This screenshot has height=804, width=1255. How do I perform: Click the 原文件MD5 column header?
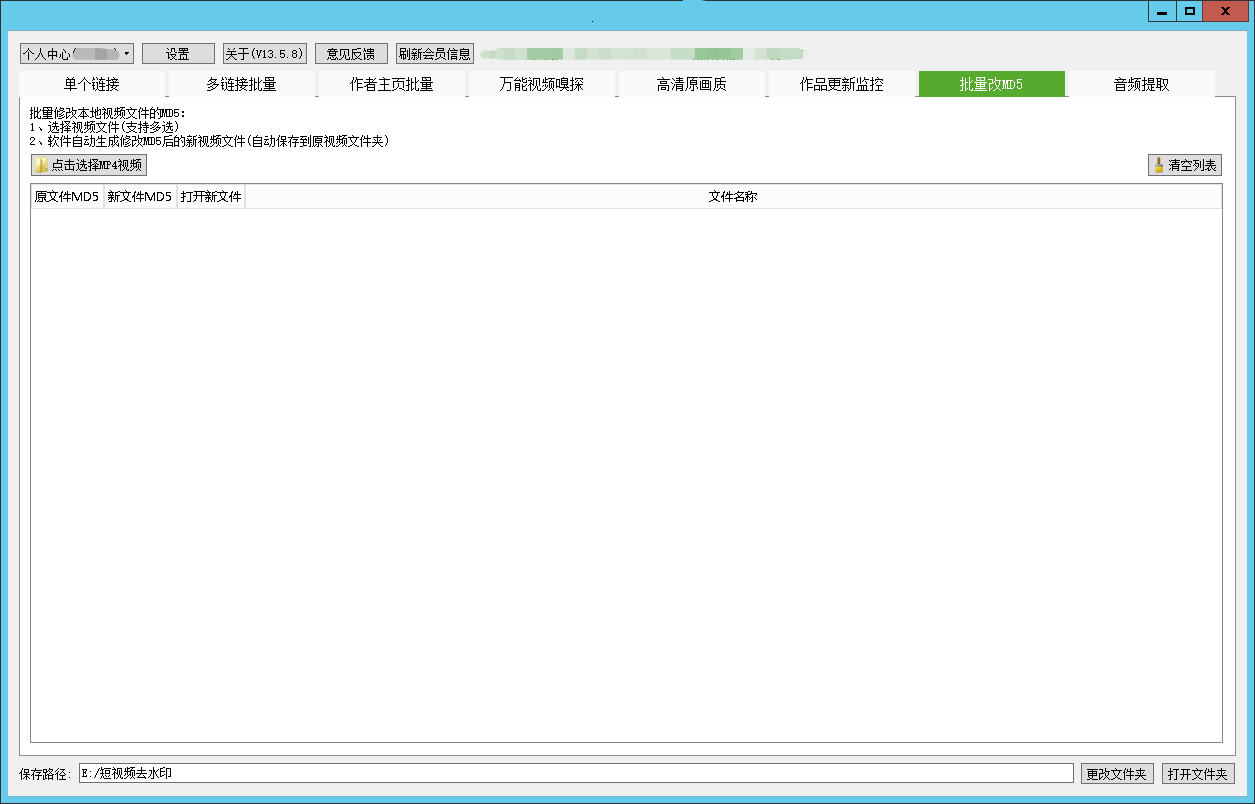(x=67, y=197)
